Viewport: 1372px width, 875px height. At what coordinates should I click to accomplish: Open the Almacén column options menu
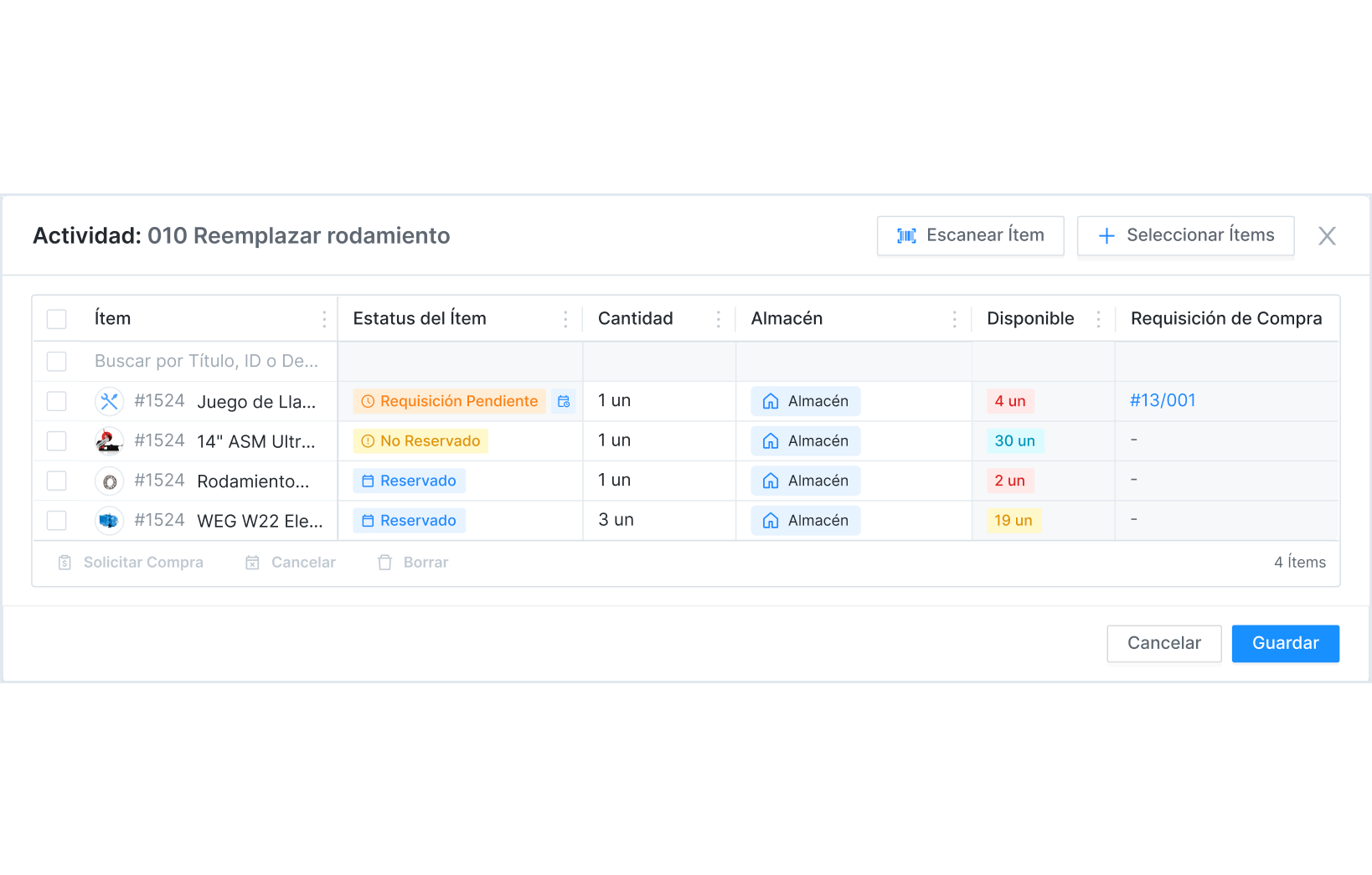(954, 319)
